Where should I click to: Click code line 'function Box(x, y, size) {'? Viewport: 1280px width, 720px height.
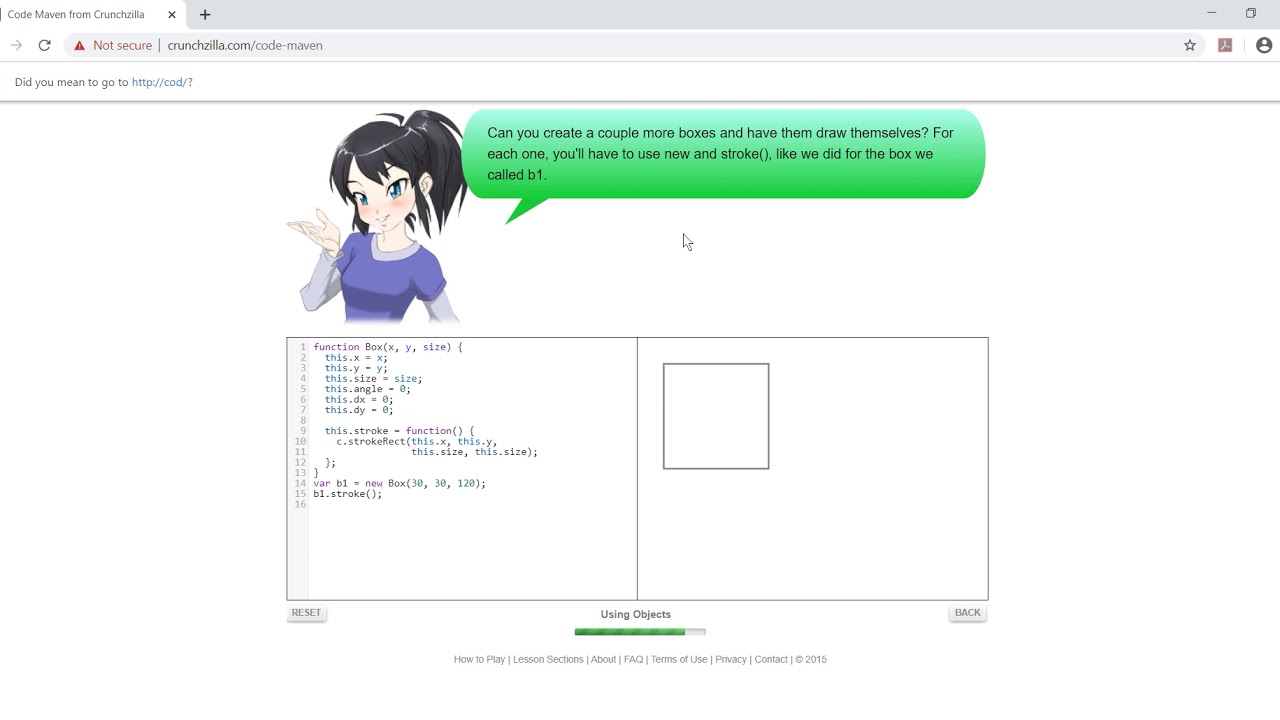coord(388,347)
